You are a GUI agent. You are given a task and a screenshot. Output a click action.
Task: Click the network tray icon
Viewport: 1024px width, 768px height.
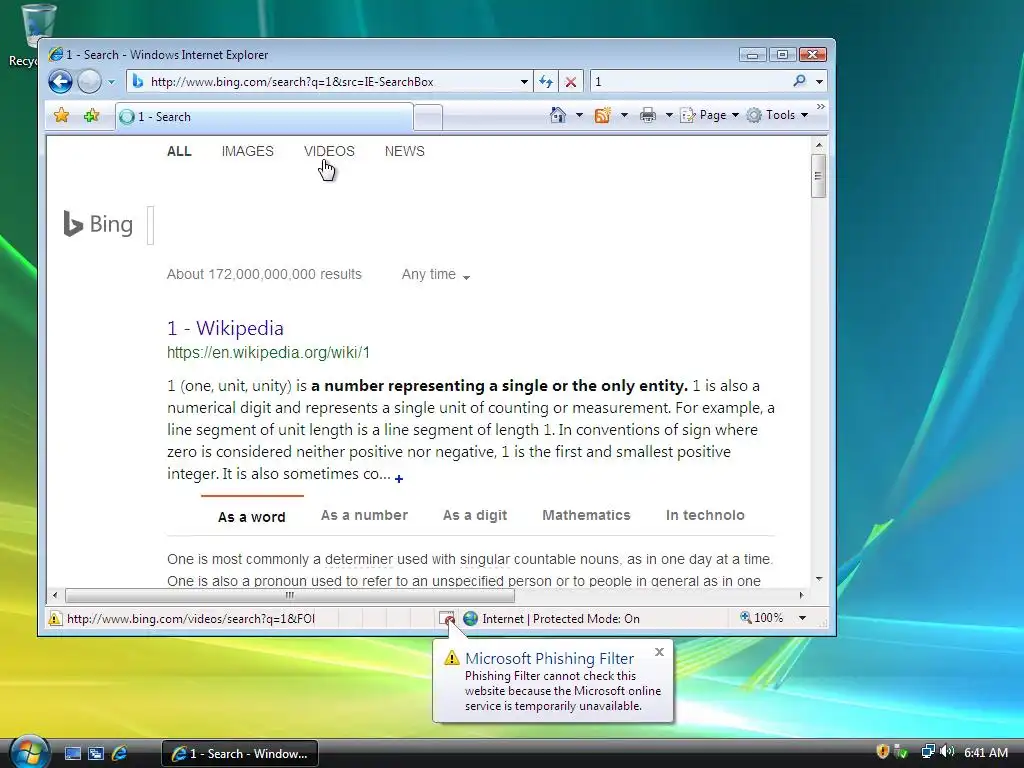tap(927, 752)
